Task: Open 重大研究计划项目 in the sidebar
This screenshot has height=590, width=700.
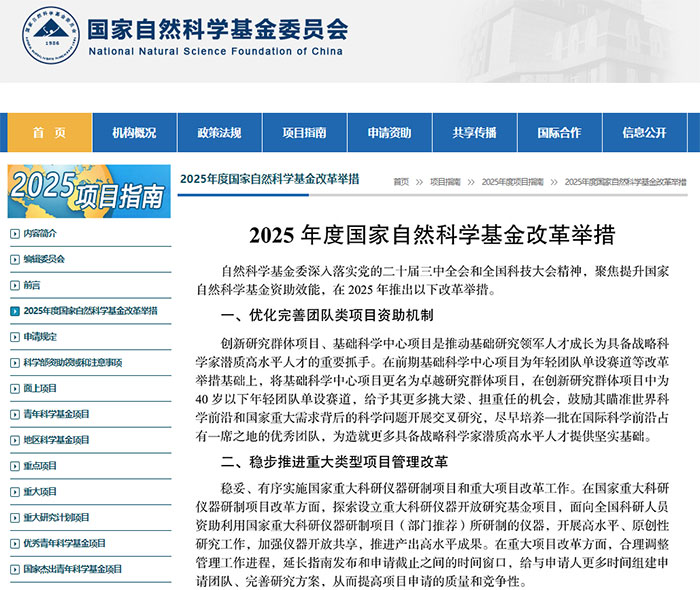Action: (56, 518)
